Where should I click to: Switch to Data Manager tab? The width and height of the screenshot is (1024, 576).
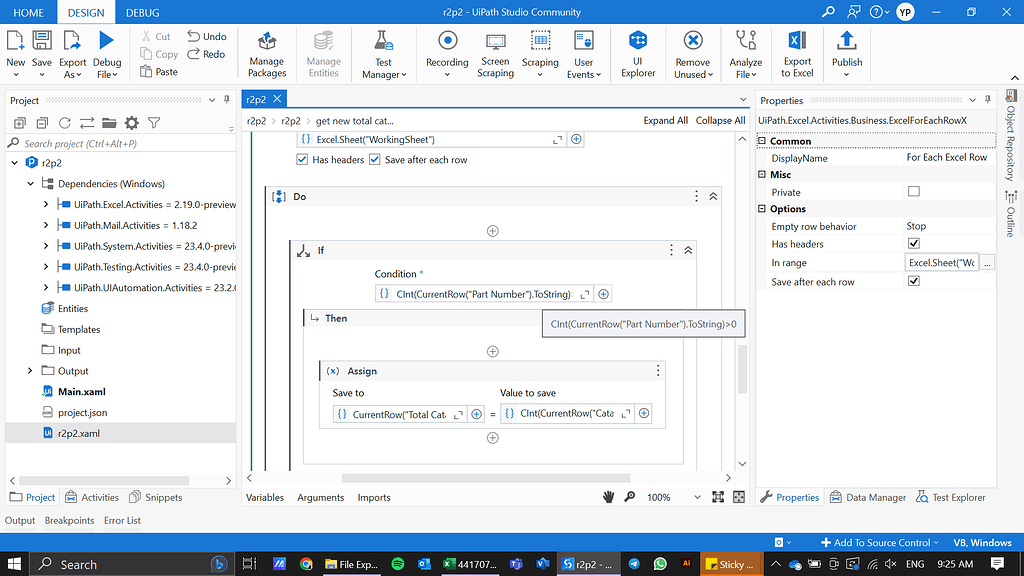(x=868, y=498)
